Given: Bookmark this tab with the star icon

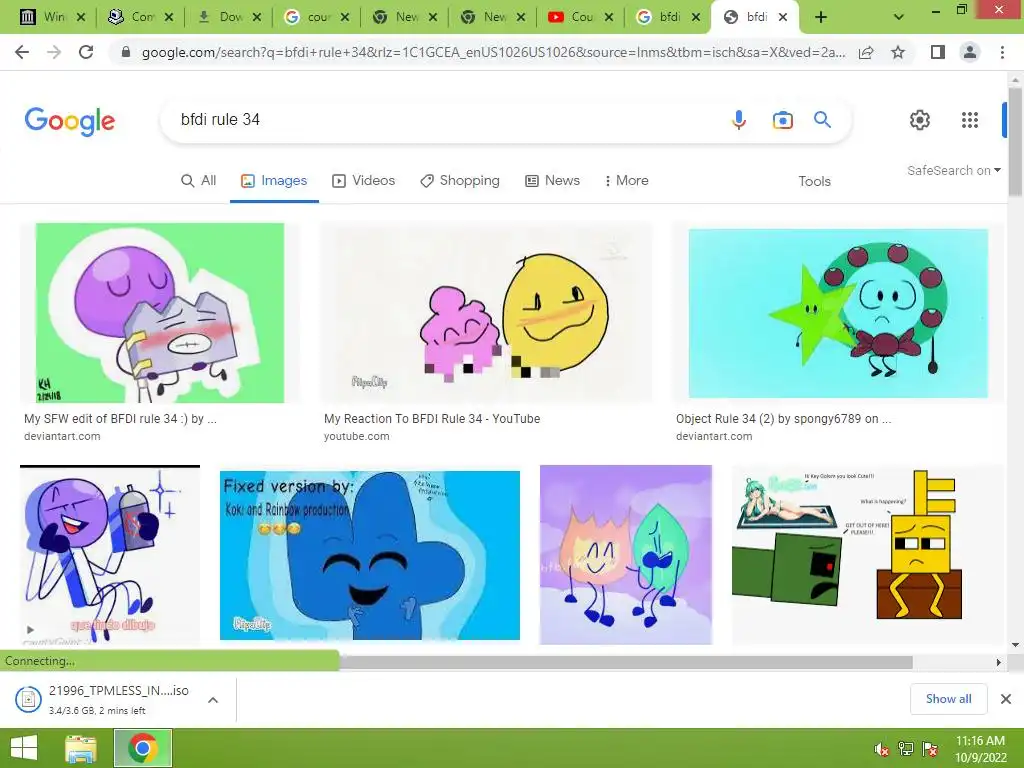Looking at the screenshot, I should [x=898, y=52].
